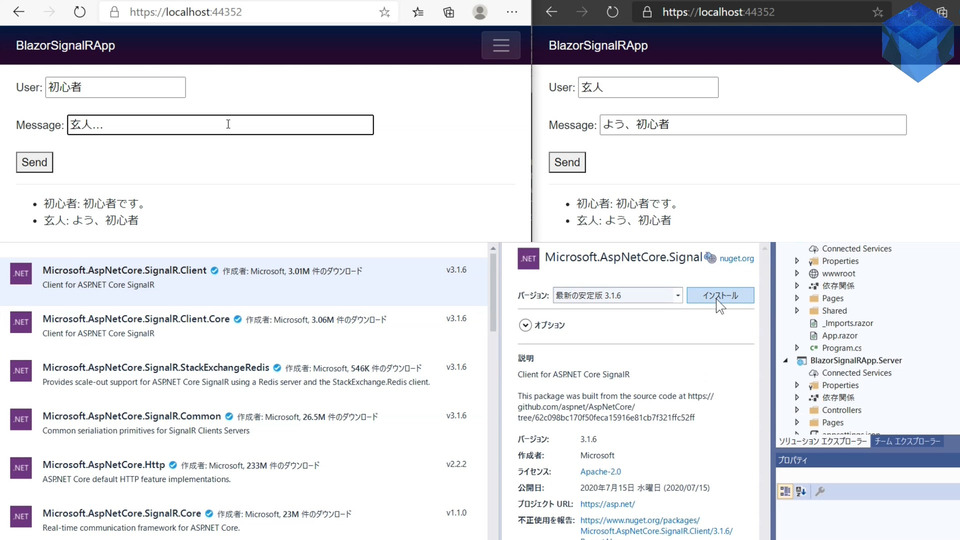Click Message field containing 玄人…
Viewport: 960px width, 540px height.
(220, 125)
